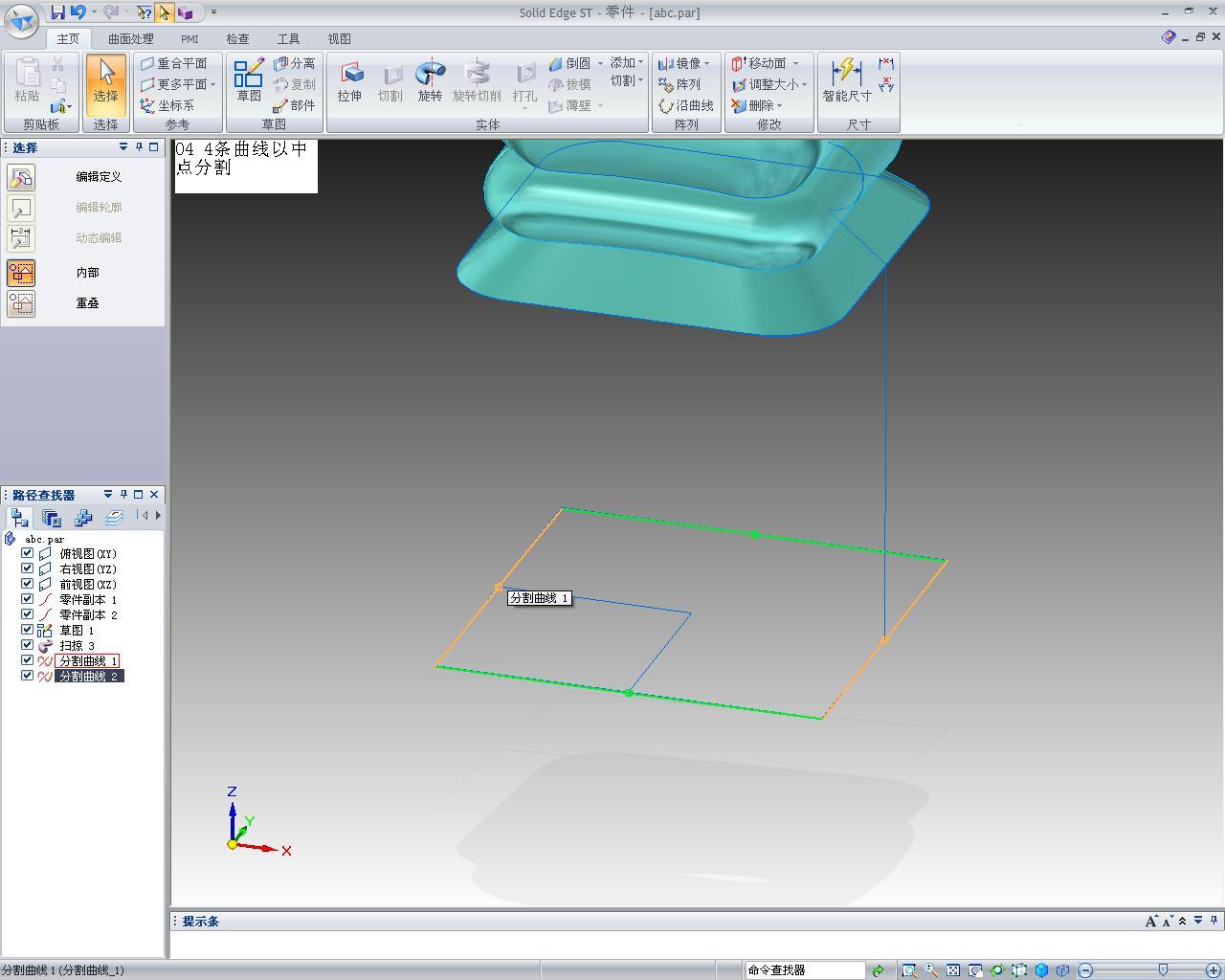Screen dimensions: 1225x980
Task: Click the zoom magnifier tool in status bar
Action: tap(930, 970)
